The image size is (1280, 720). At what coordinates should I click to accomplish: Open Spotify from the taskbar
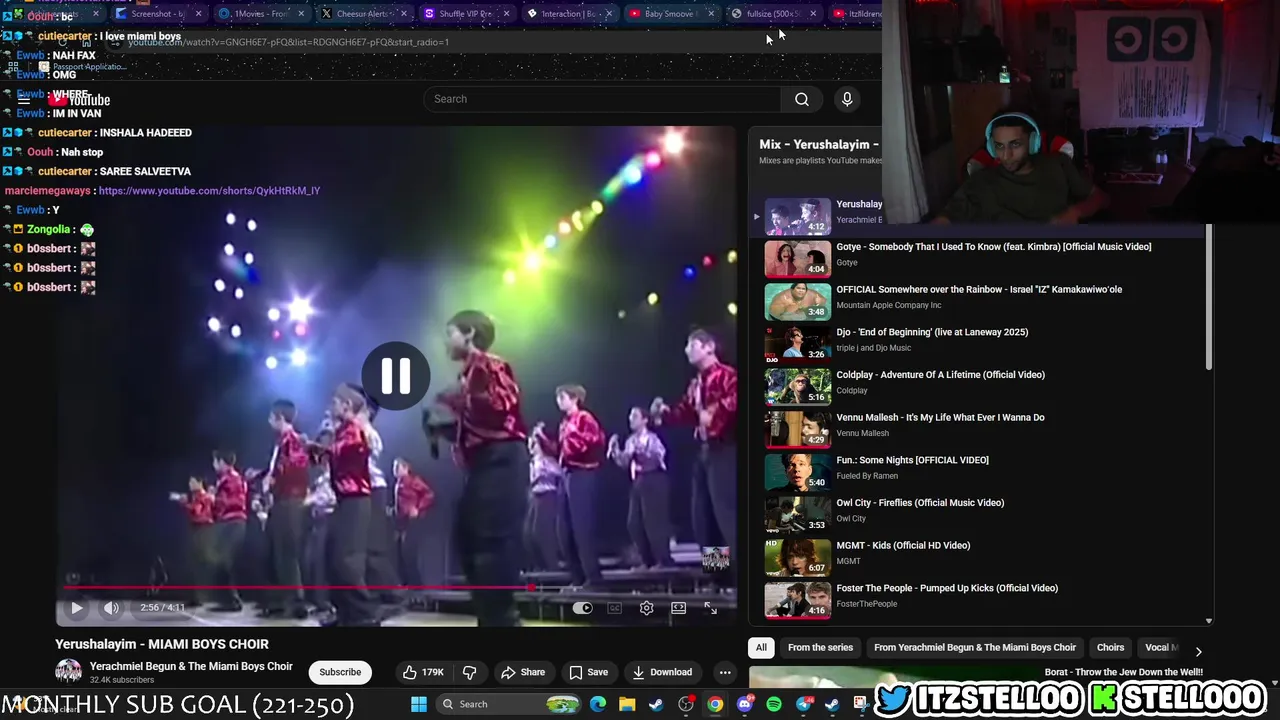(774, 704)
